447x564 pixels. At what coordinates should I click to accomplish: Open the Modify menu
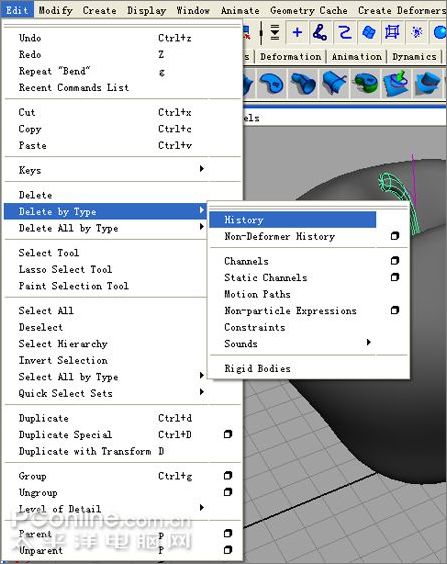[x=55, y=10]
